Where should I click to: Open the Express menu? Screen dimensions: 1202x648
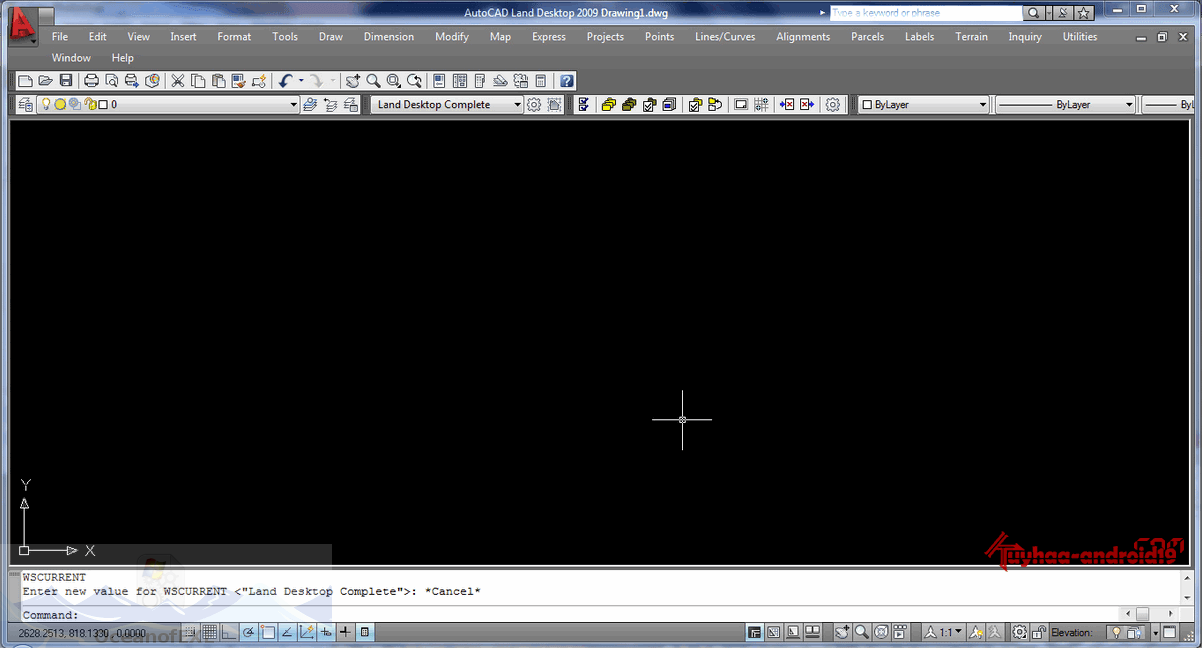point(549,37)
